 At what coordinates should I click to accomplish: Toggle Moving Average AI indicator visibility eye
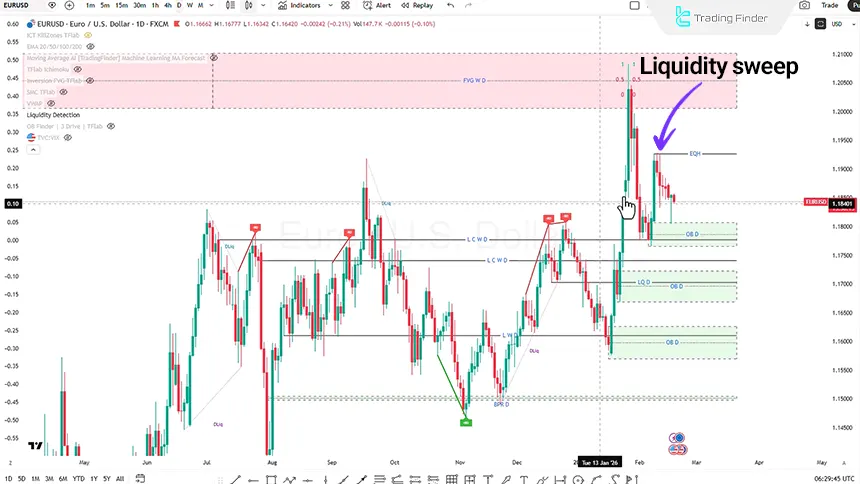pos(214,58)
